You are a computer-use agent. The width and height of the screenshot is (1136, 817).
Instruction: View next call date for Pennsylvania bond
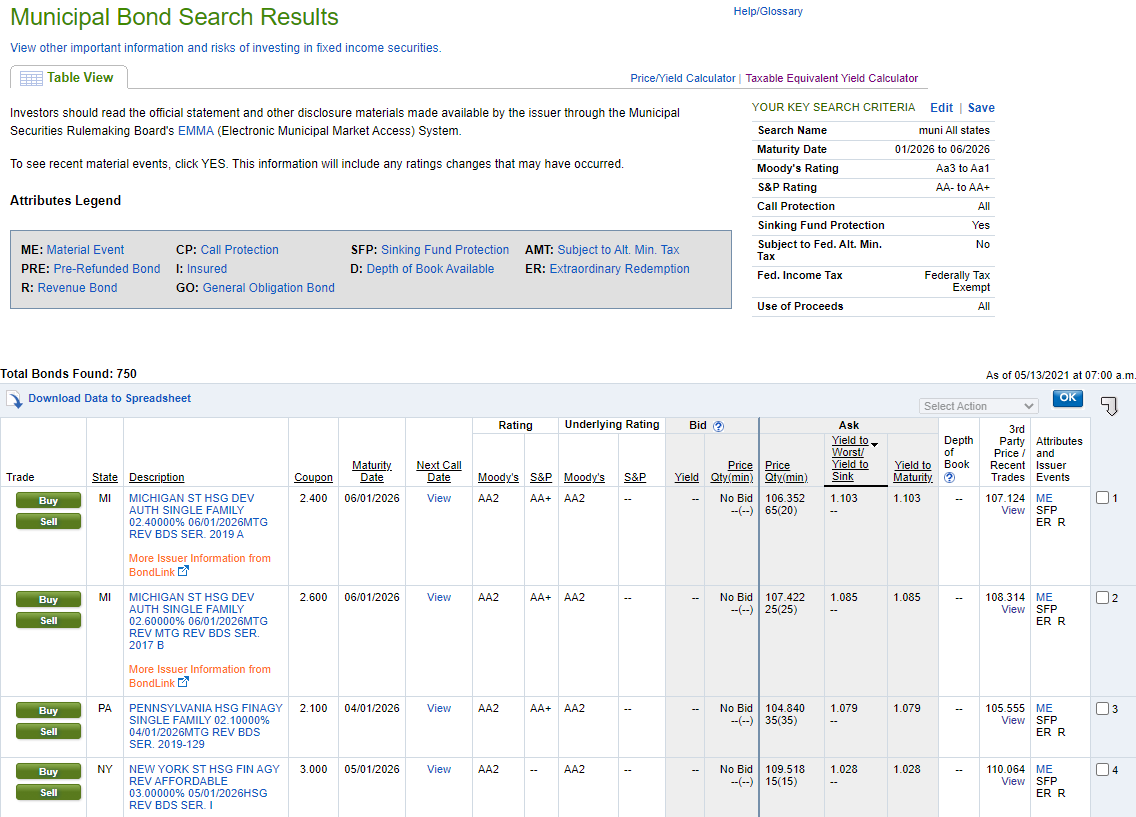[x=439, y=708]
